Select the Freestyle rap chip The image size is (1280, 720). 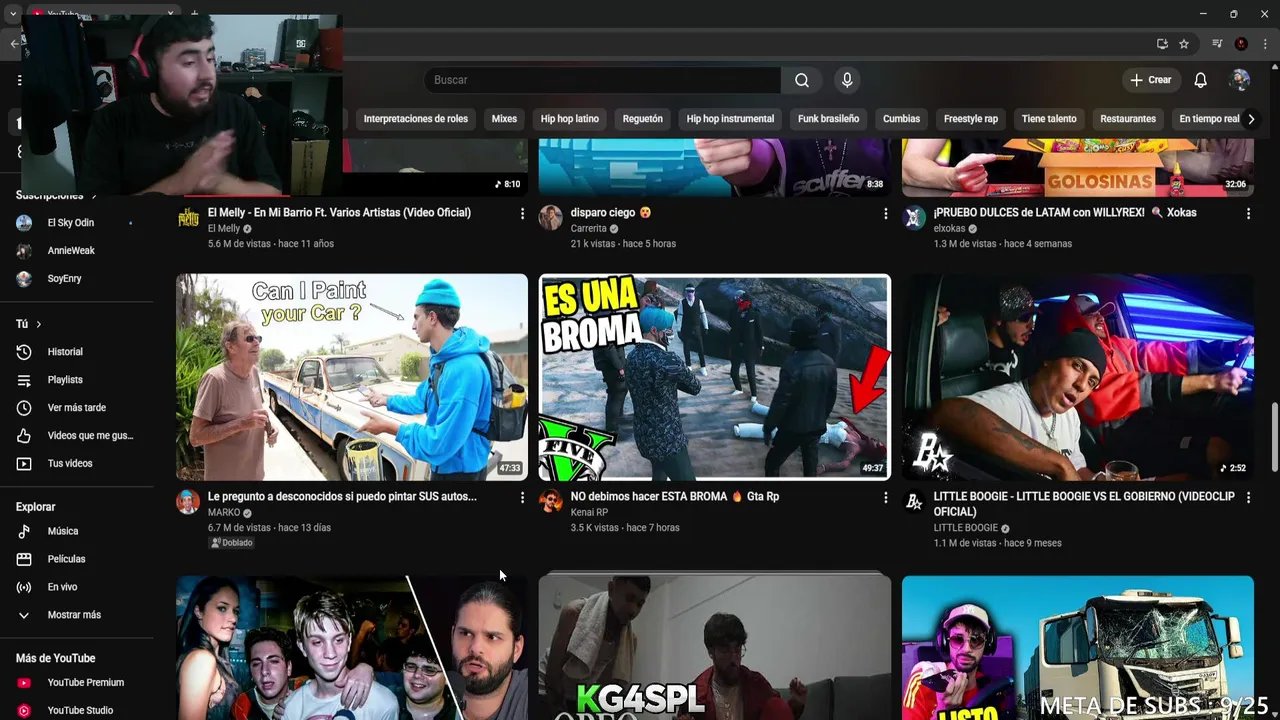971,119
